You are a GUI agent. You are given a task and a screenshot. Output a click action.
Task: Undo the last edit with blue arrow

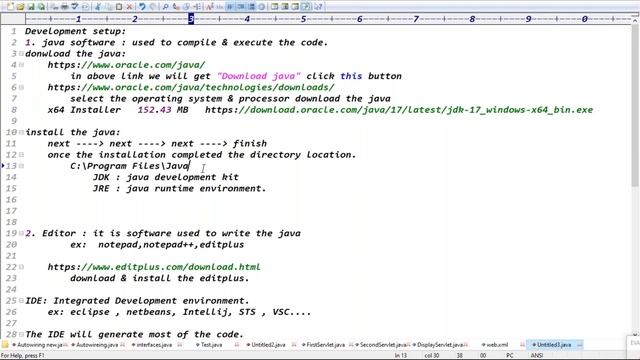pyautogui.click(x=142, y=7)
